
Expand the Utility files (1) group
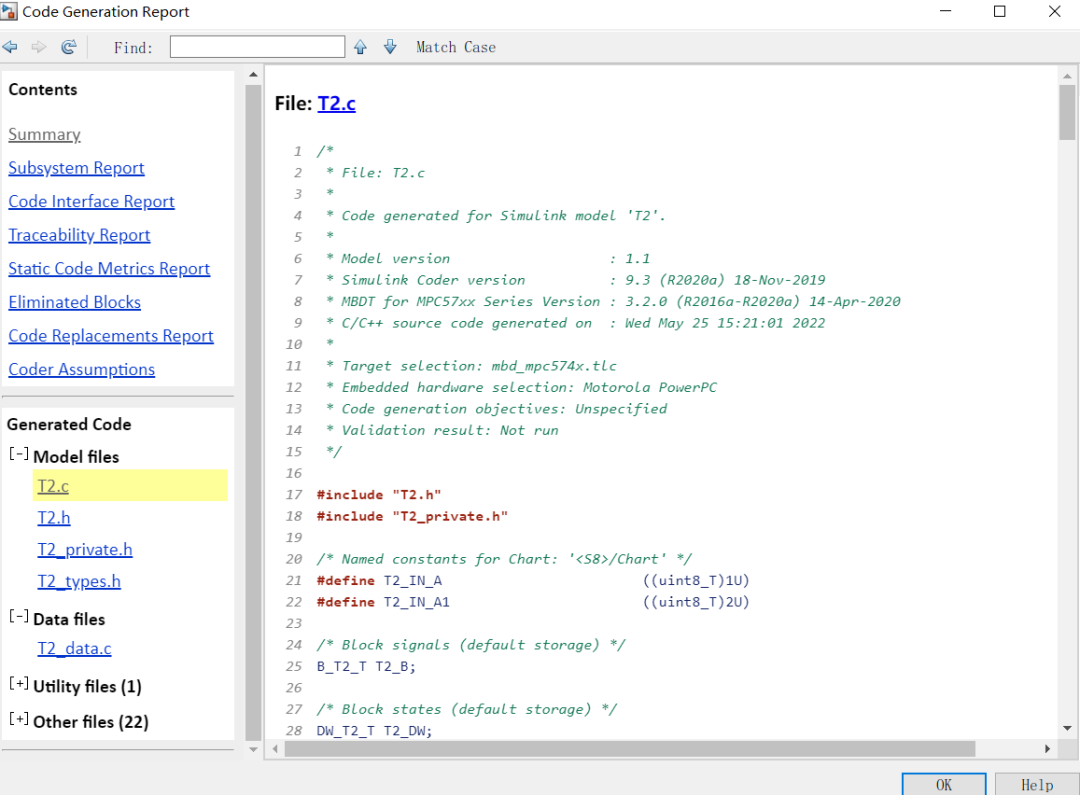[19, 683]
